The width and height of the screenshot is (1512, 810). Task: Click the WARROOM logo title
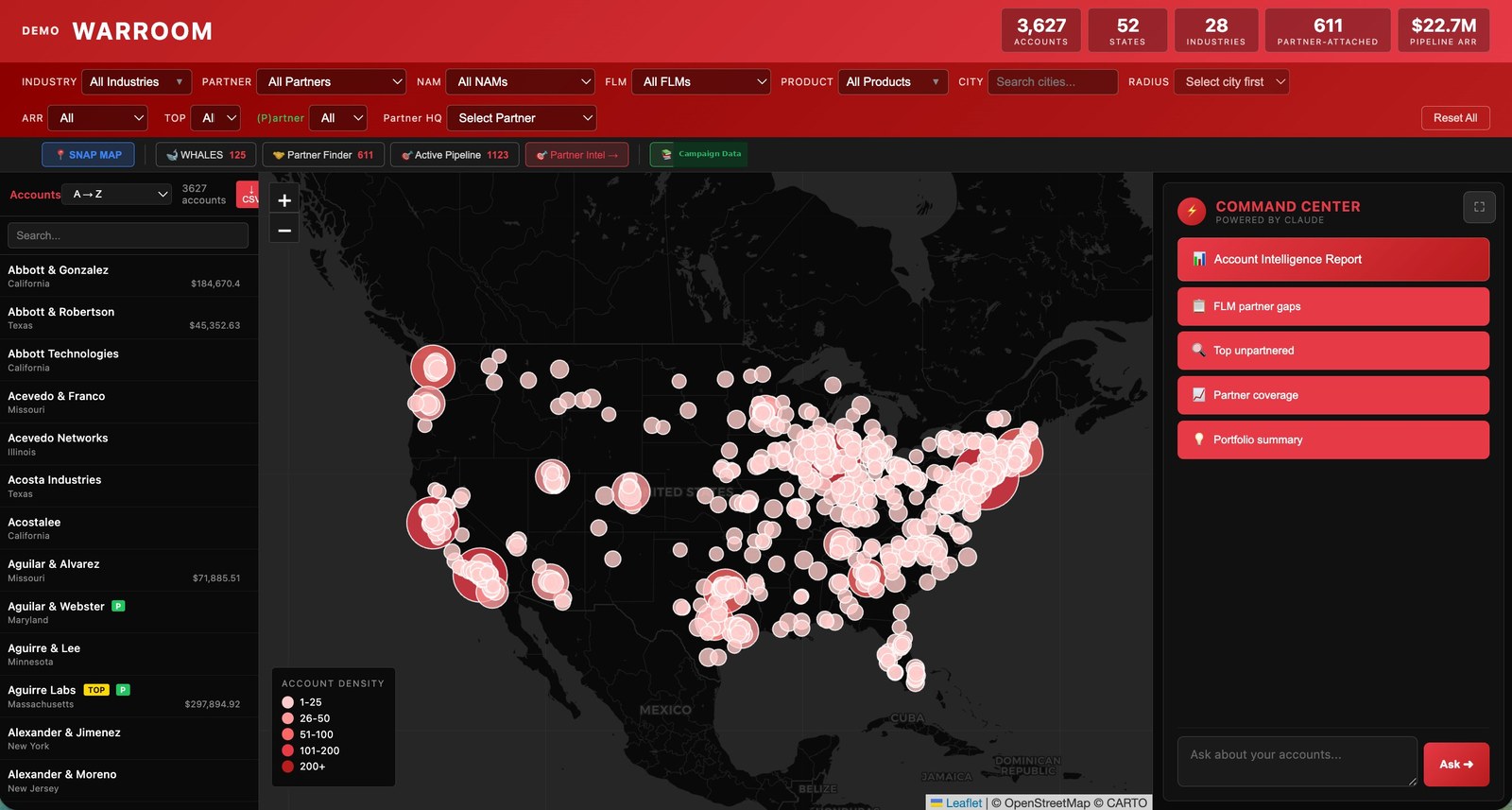click(142, 31)
